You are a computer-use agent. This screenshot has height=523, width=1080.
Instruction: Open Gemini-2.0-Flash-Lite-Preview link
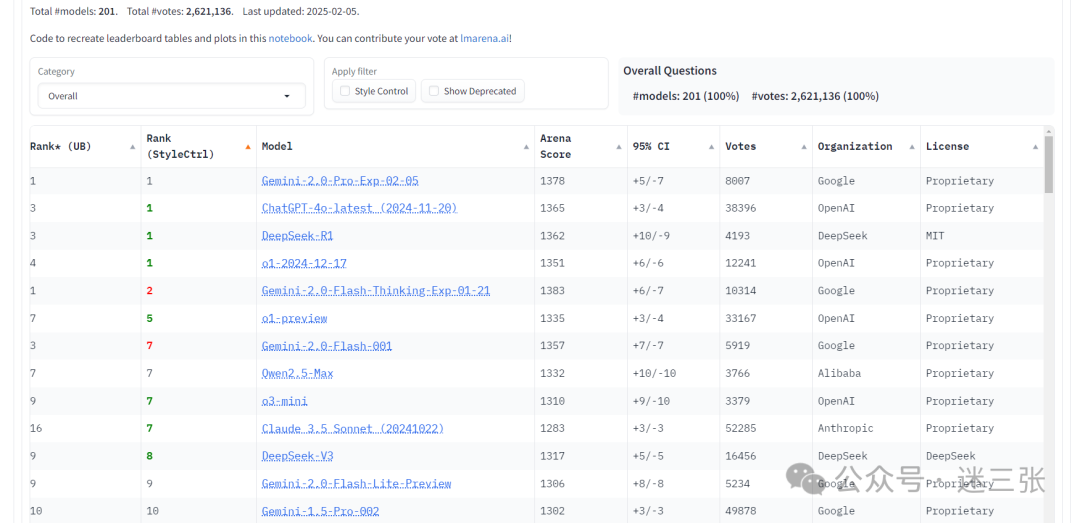(357, 484)
